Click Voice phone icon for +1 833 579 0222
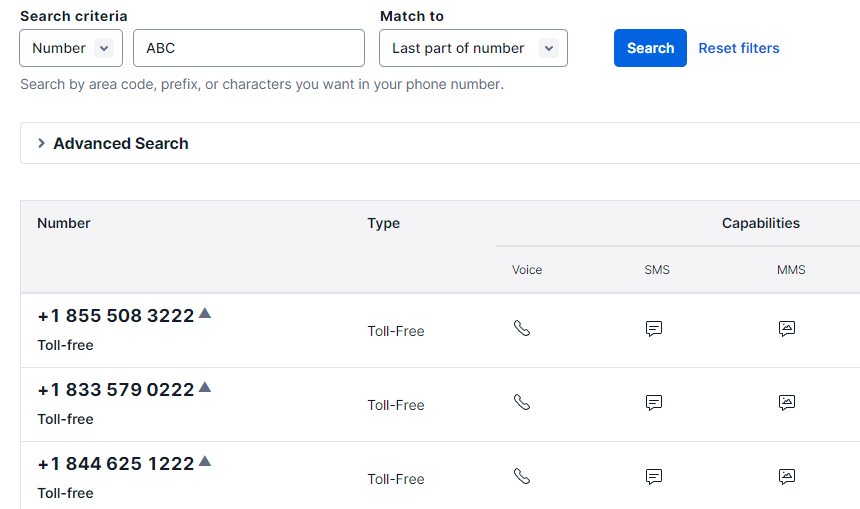This screenshot has height=509, width=860. click(x=521, y=402)
